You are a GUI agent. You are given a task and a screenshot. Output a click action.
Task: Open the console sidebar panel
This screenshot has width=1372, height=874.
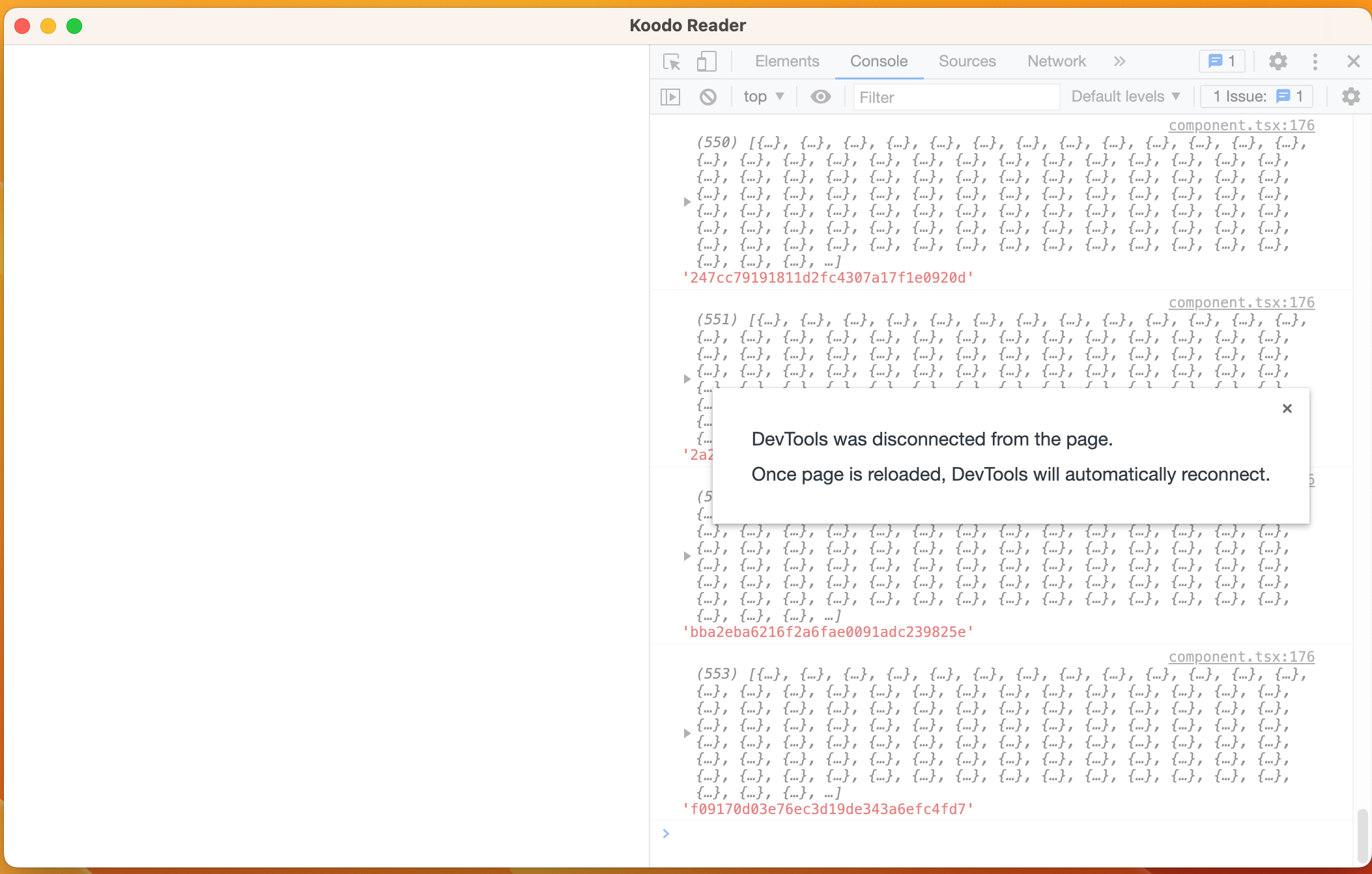[670, 96]
